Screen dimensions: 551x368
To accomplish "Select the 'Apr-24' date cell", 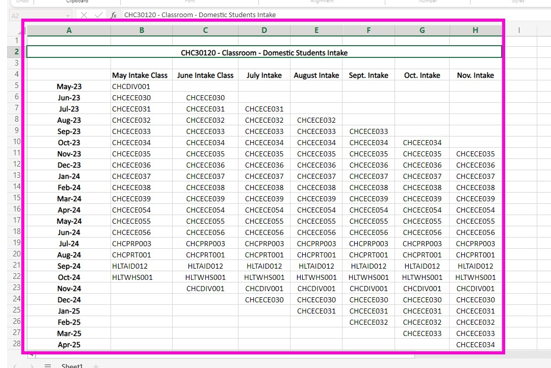I will (69, 210).
